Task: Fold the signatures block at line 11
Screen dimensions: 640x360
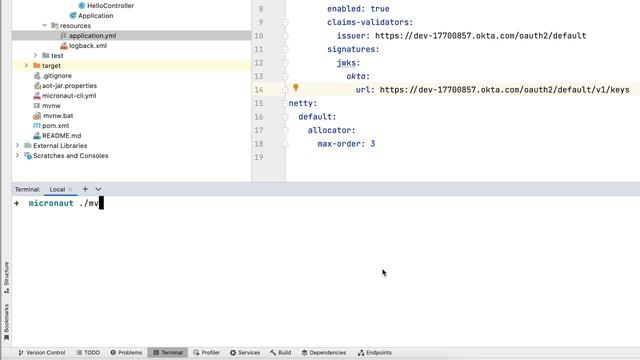Action: tap(285, 49)
